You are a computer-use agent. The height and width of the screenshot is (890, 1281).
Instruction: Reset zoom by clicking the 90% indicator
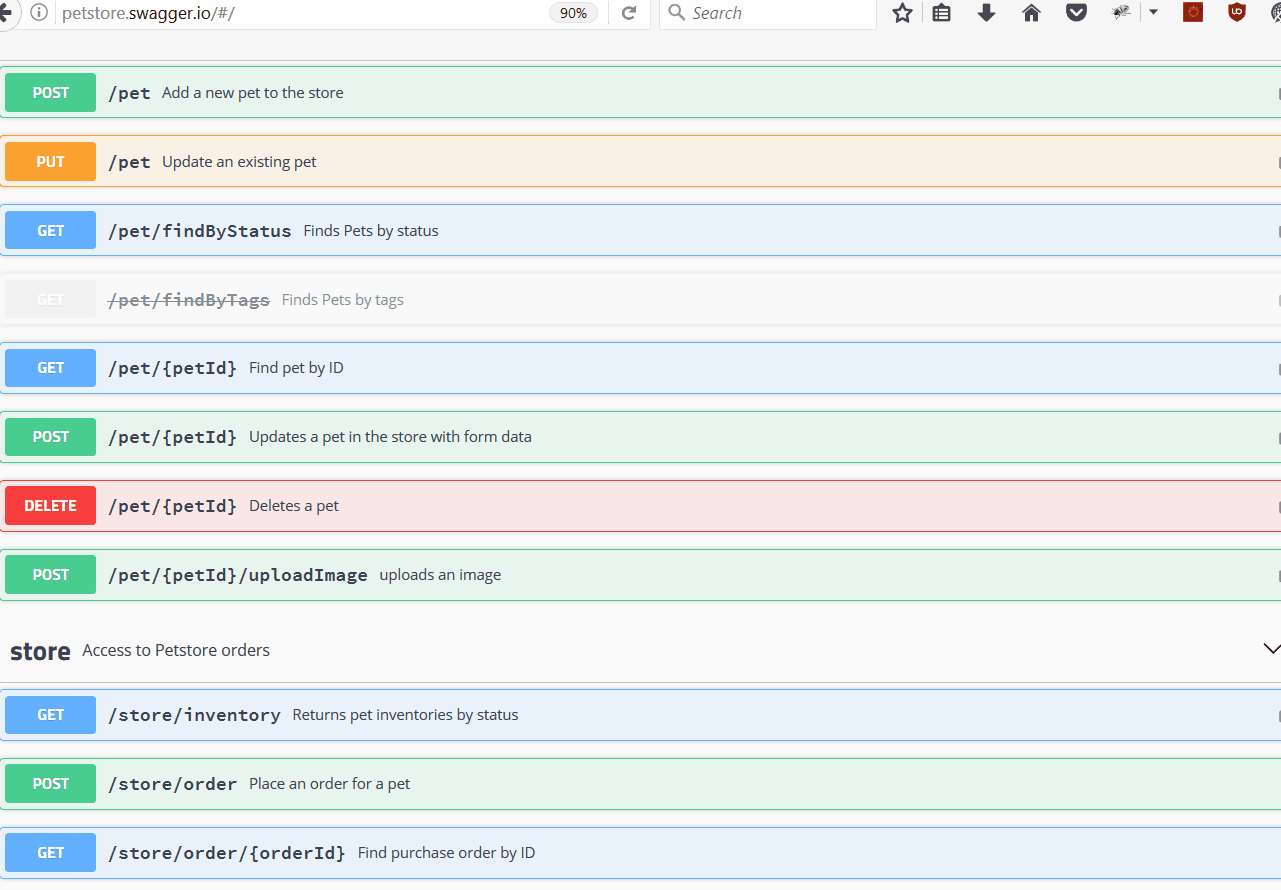pos(572,14)
